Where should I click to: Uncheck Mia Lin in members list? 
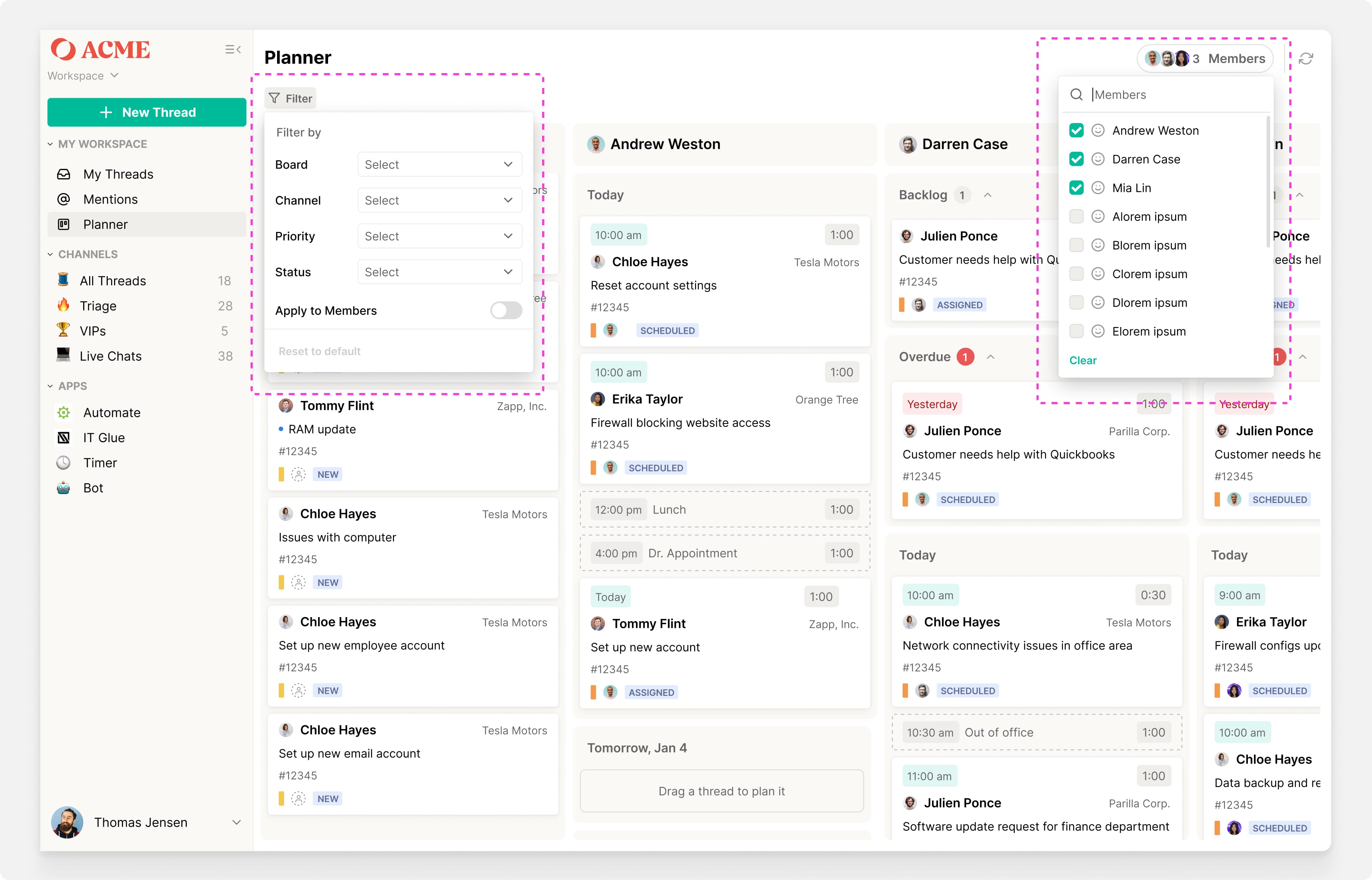tap(1076, 188)
